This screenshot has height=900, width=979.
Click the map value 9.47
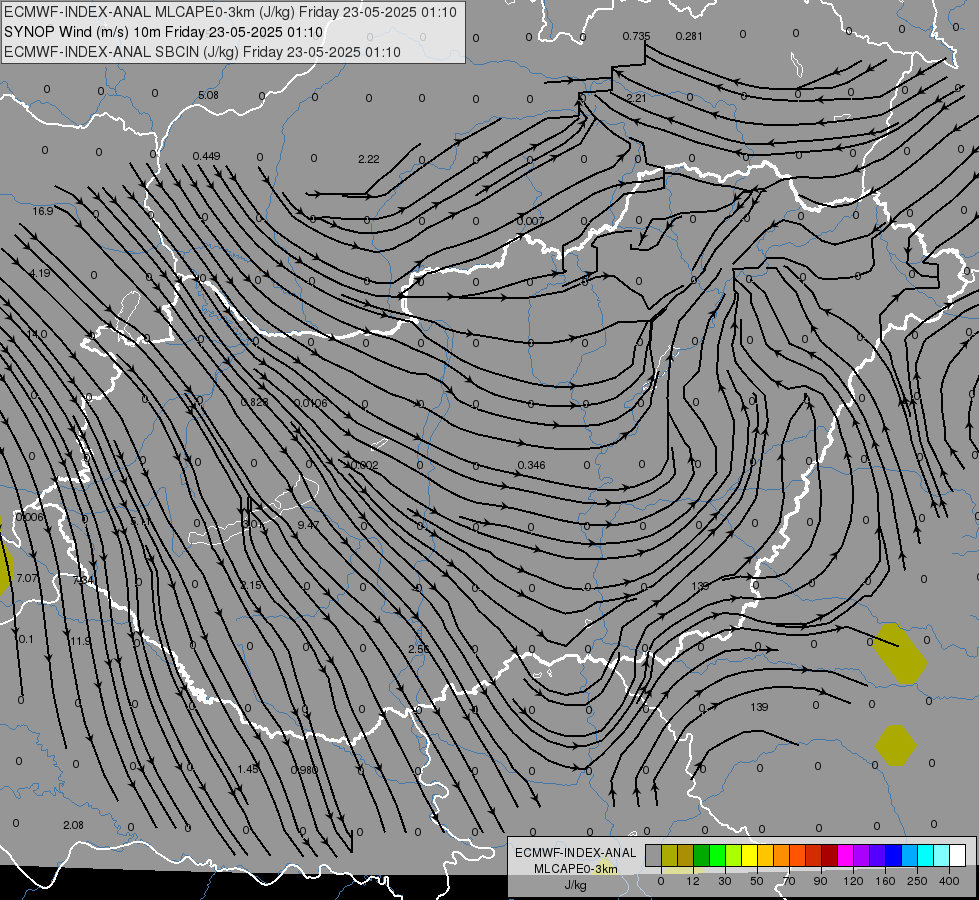click(x=308, y=525)
